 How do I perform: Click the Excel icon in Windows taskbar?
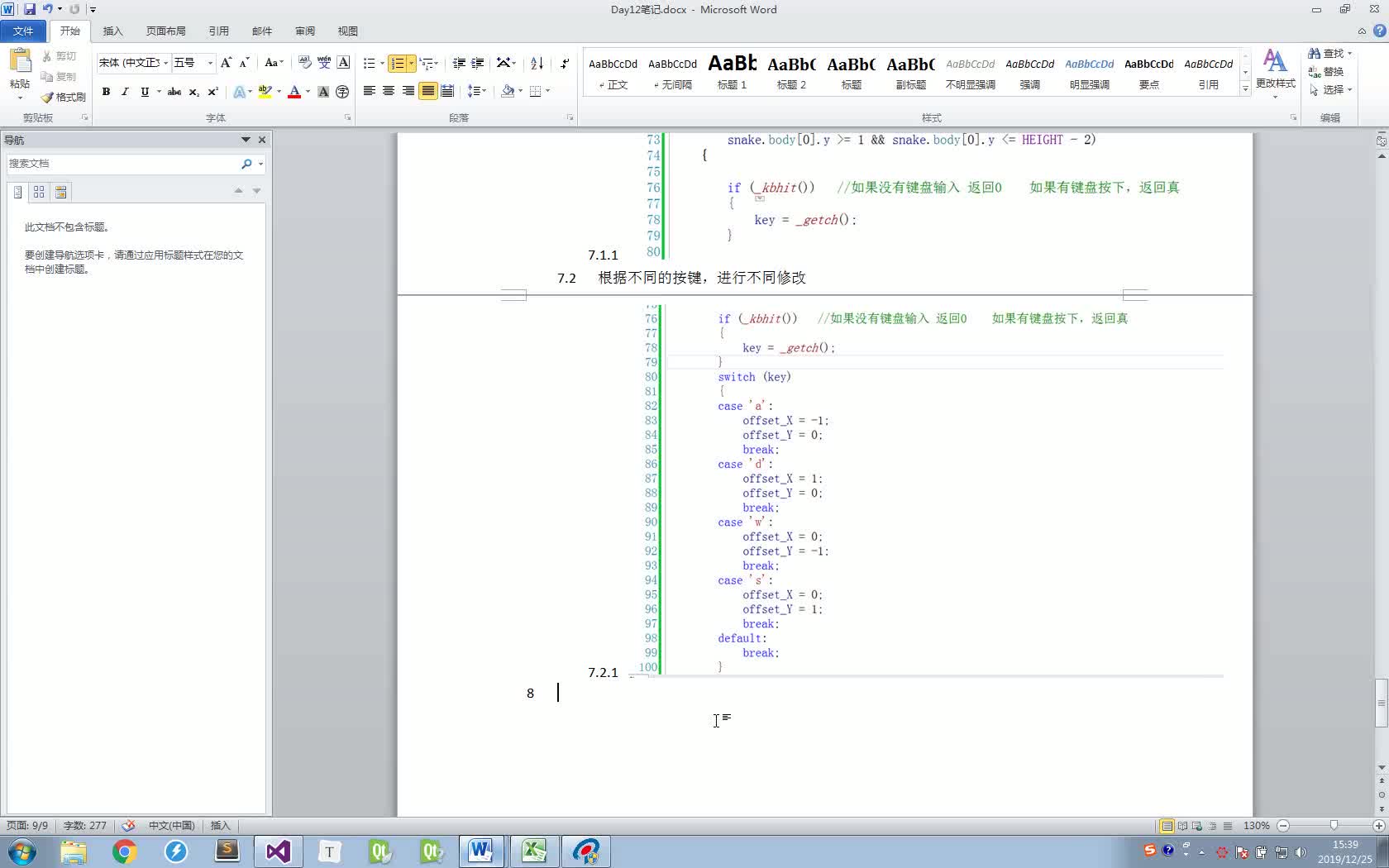533,851
